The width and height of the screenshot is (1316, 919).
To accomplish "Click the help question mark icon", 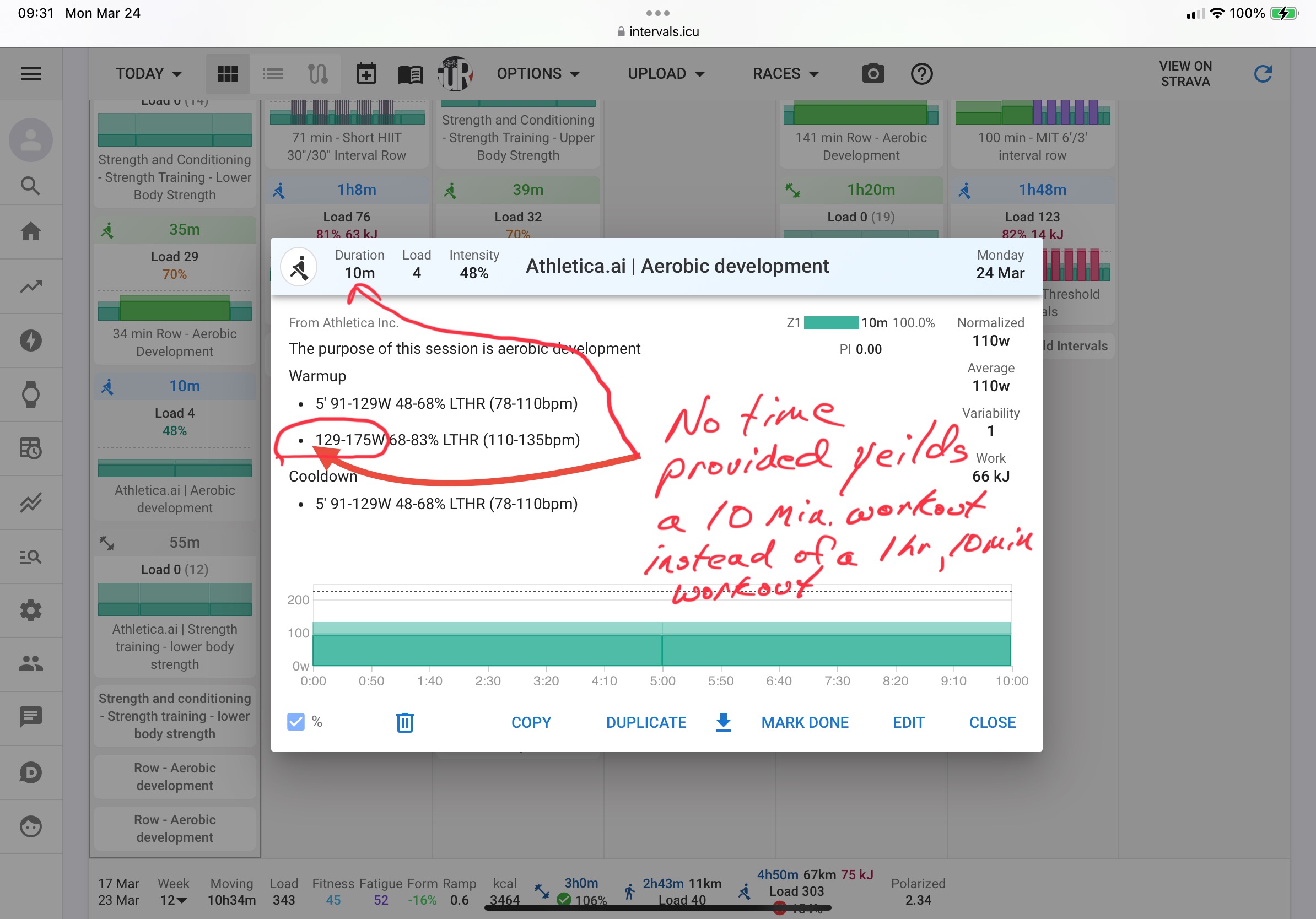I will [921, 74].
